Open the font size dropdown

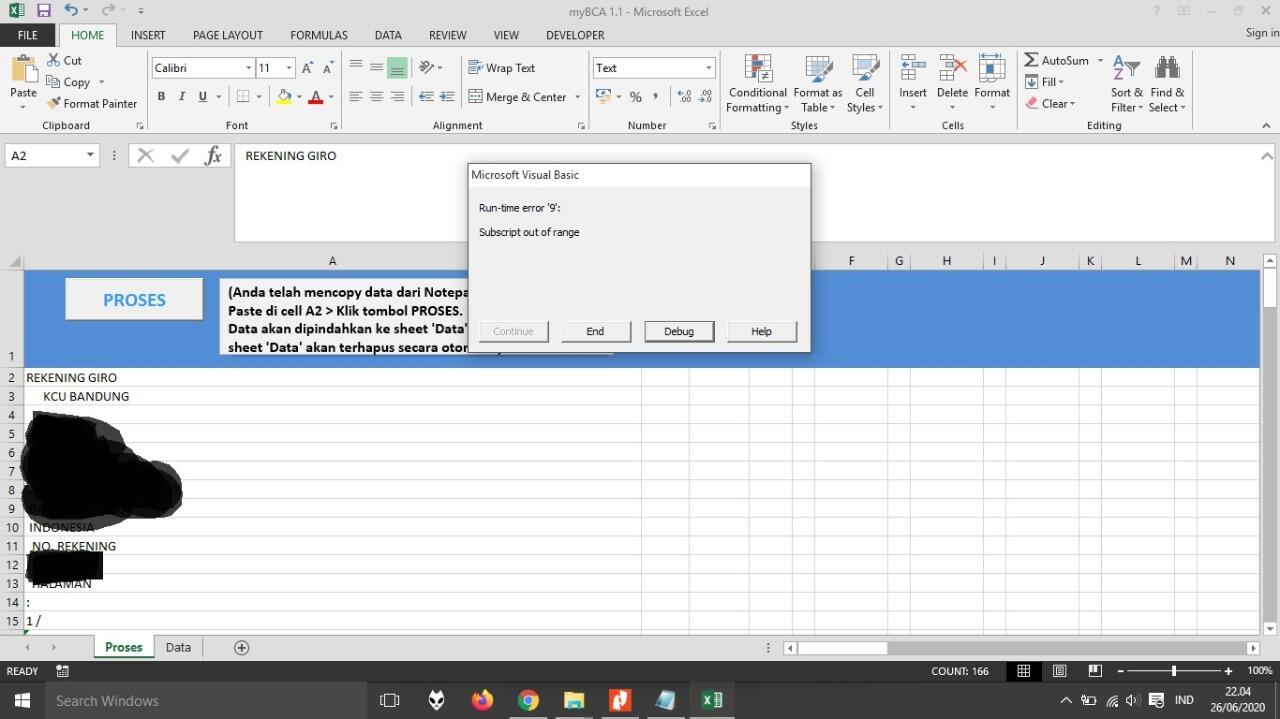click(x=289, y=68)
